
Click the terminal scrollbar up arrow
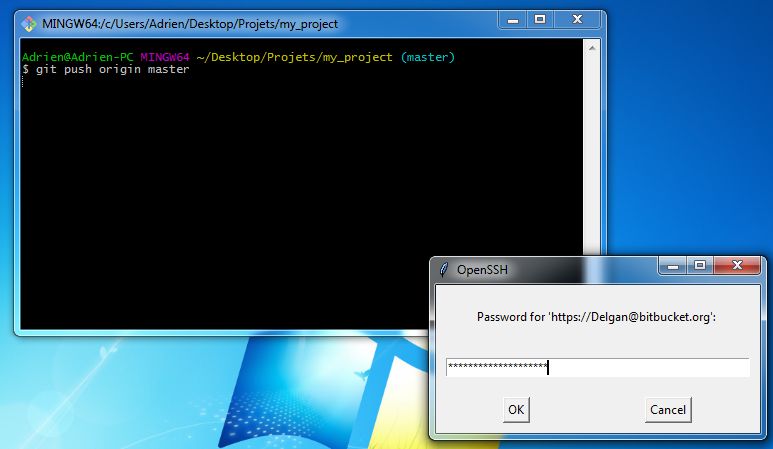click(592, 48)
